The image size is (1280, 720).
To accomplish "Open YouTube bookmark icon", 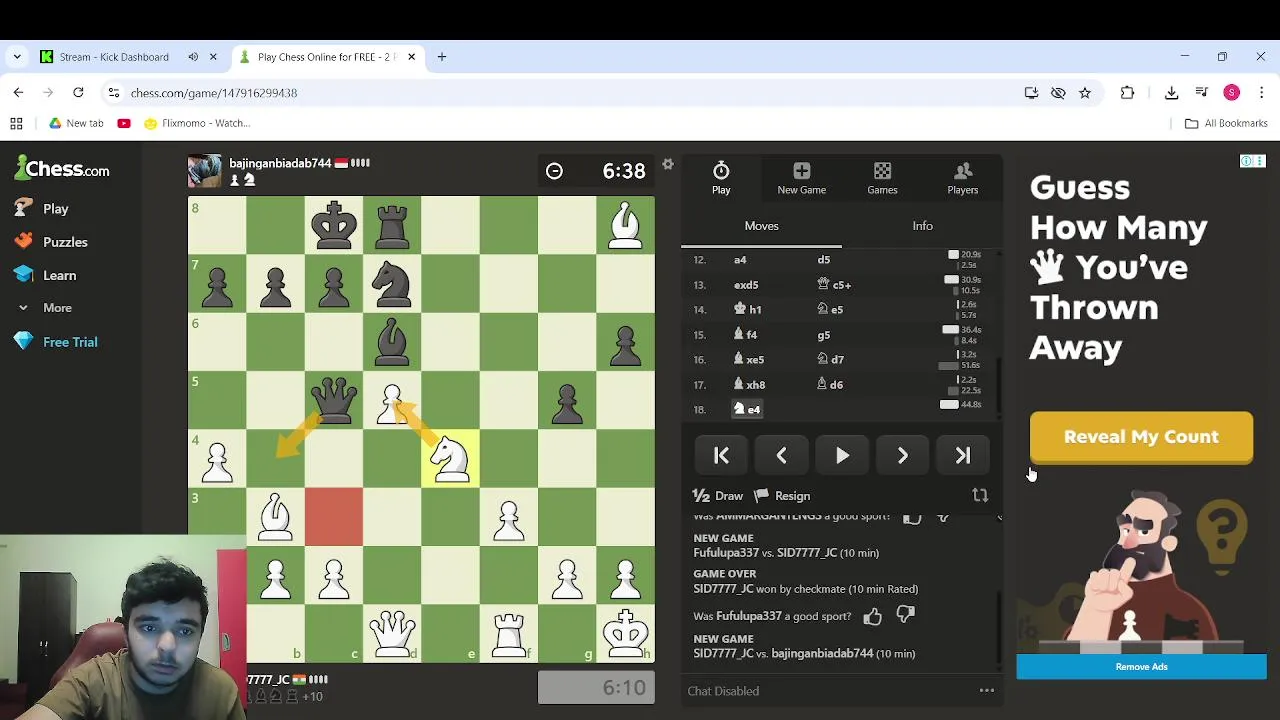I will coord(124,123).
